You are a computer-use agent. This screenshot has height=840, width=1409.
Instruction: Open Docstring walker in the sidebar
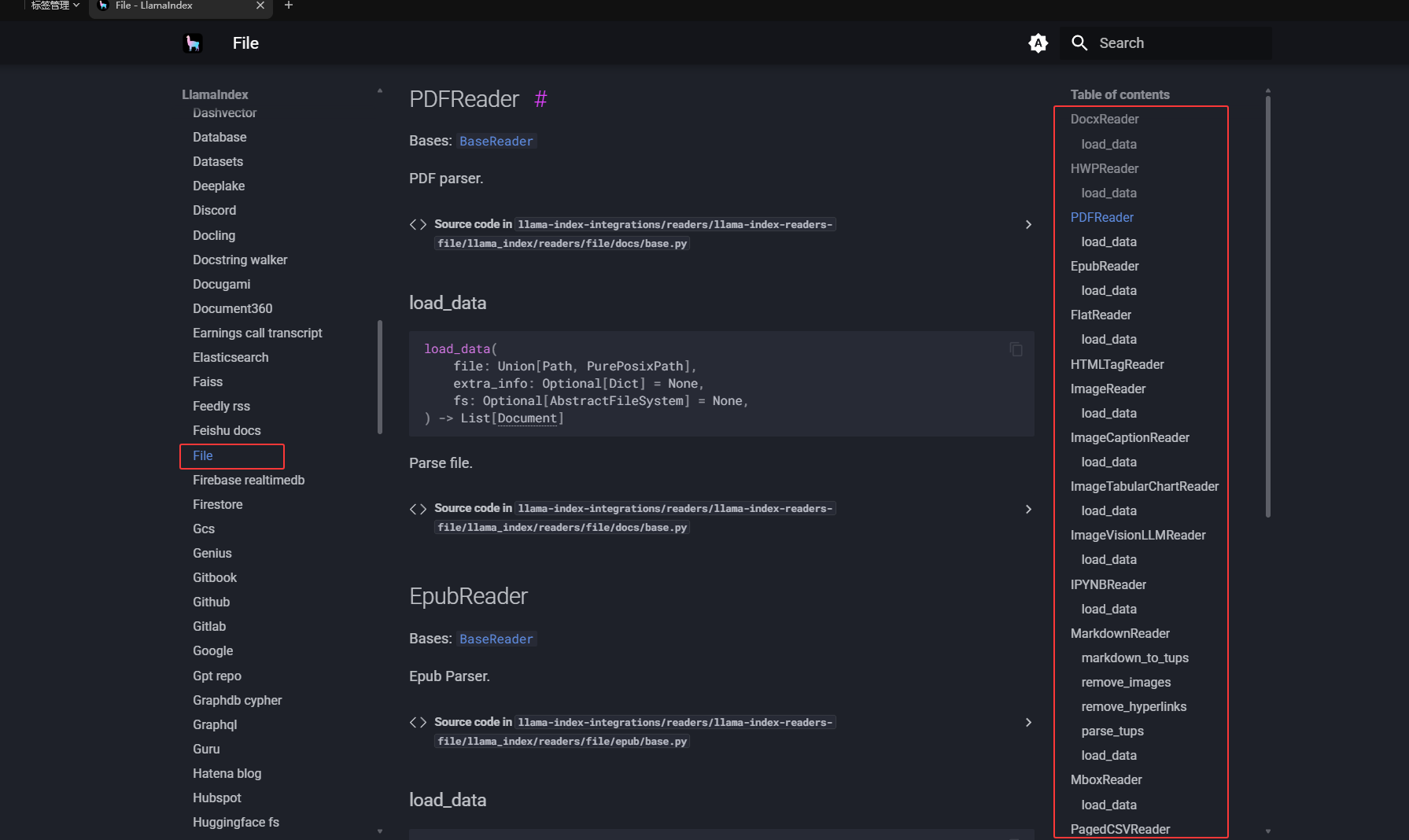[x=240, y=260]
